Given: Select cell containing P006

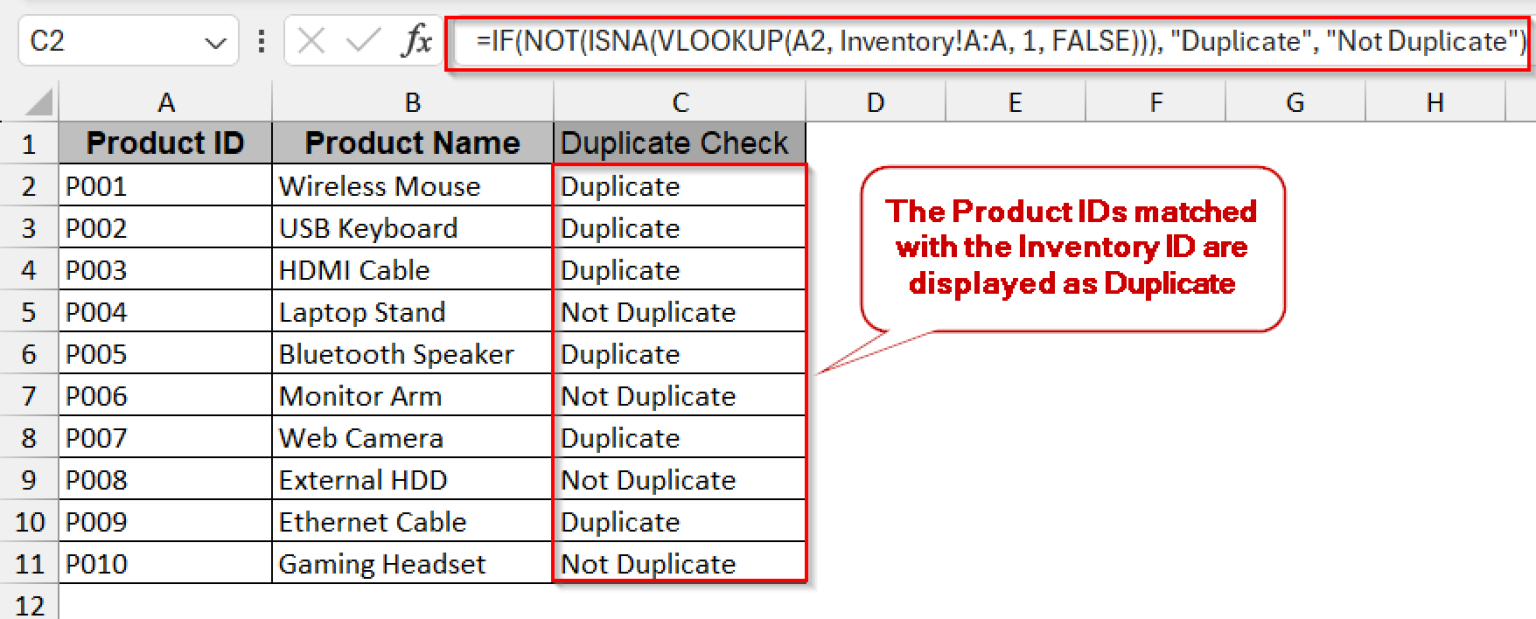Looking at the screenshot, I should (x=166, y=397).
